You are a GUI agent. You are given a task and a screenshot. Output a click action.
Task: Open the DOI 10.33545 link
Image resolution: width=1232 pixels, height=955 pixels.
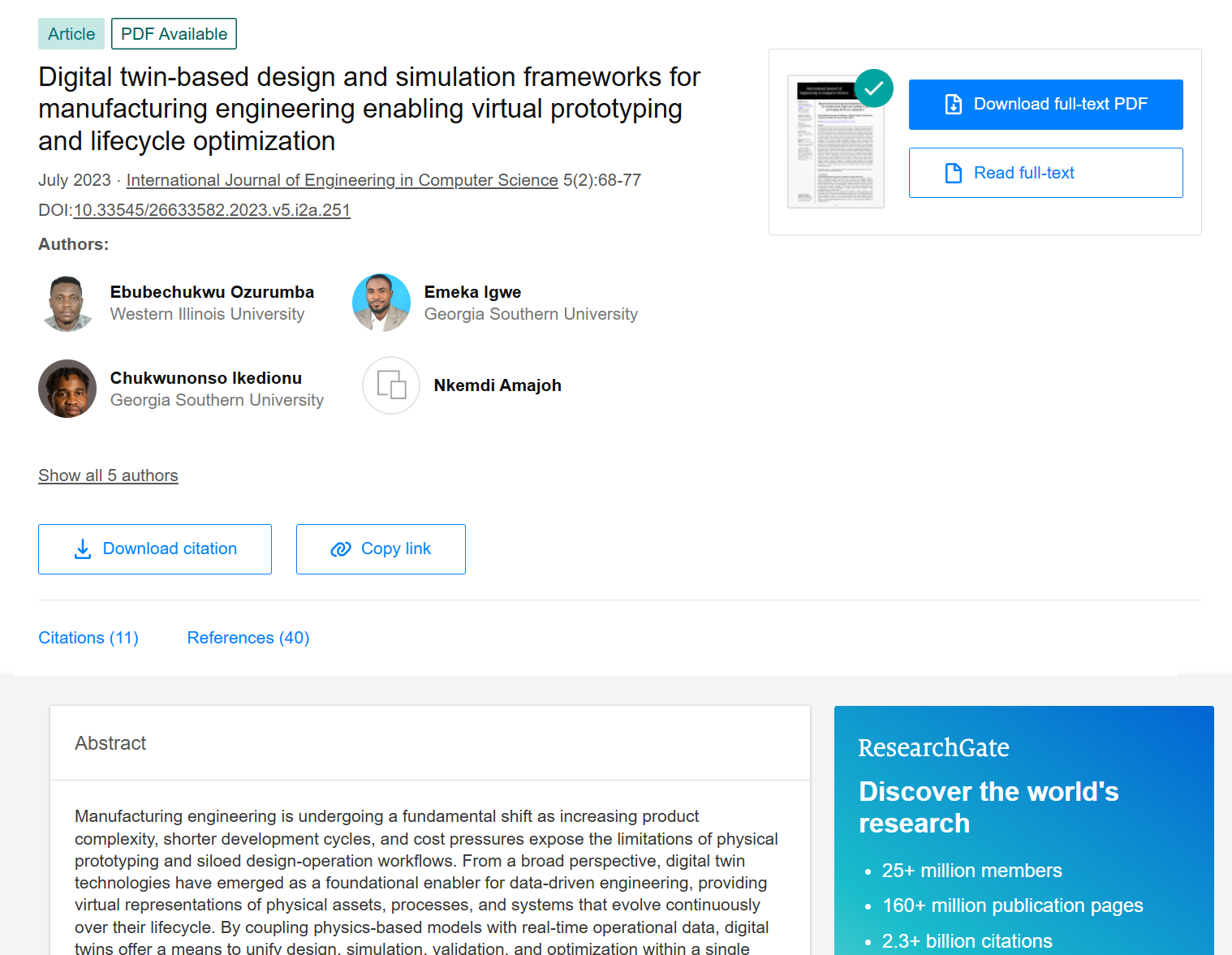[212, 210]
